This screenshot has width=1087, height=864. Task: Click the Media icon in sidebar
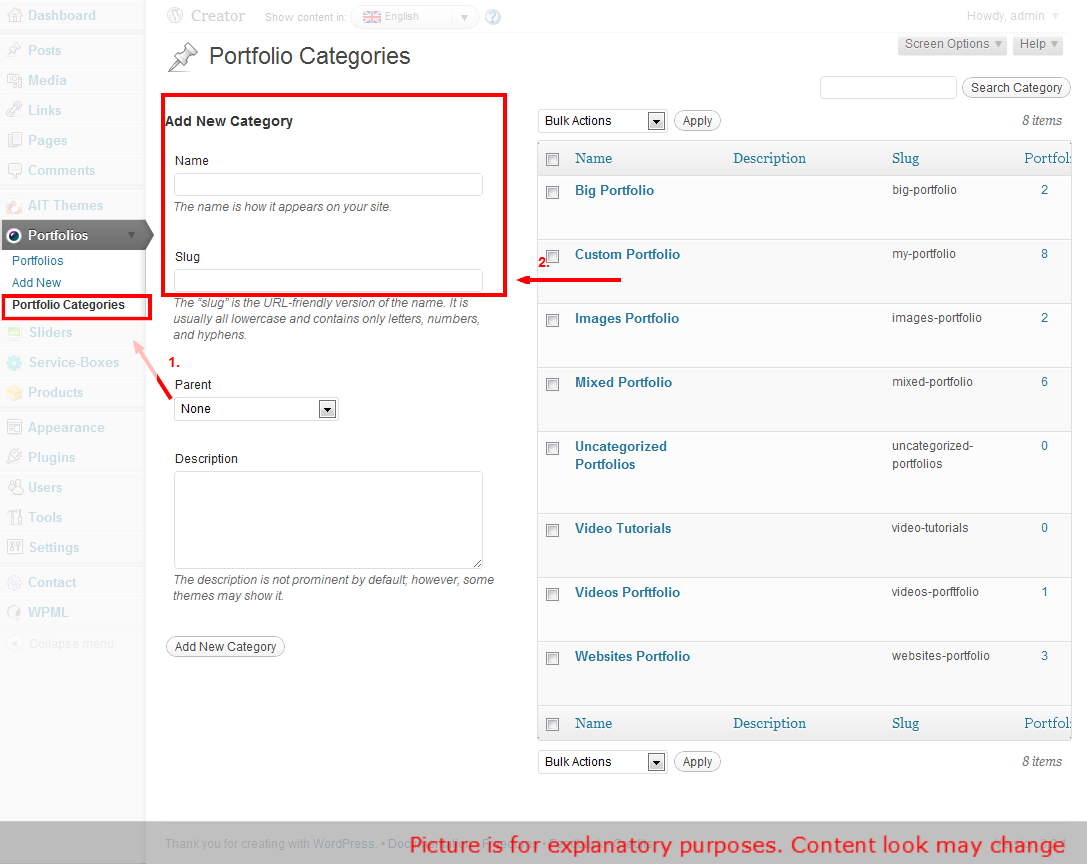pos(14,80)
